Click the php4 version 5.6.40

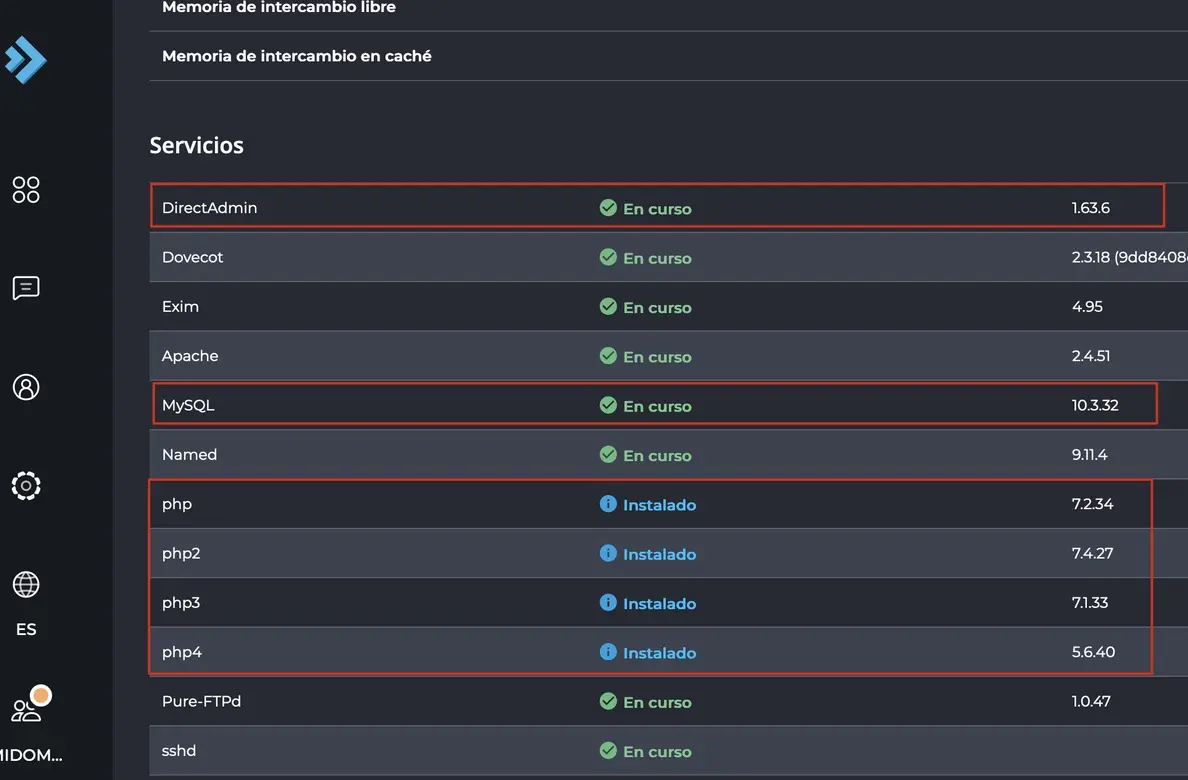point(1093,651)
